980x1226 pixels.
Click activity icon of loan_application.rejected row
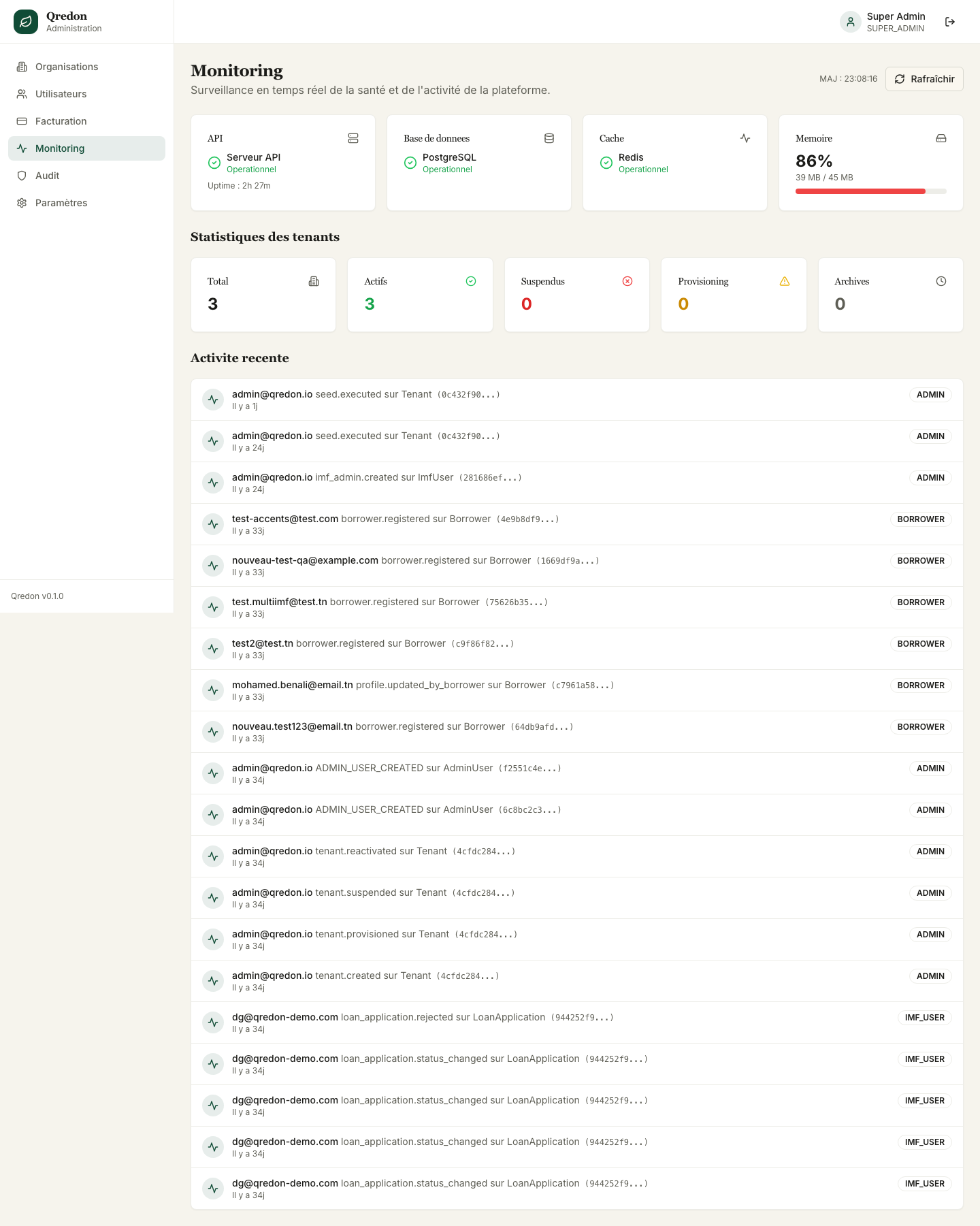(213, 1022)
